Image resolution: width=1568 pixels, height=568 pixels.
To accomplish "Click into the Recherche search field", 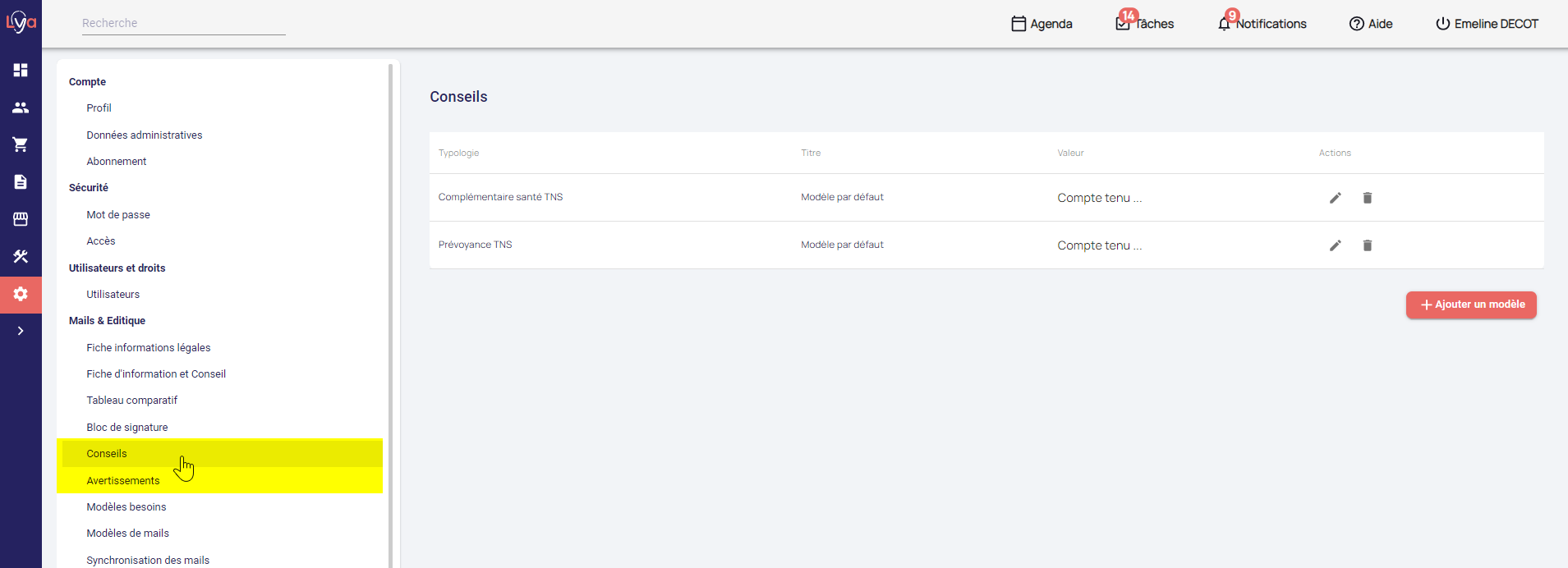I will point(183,23).
